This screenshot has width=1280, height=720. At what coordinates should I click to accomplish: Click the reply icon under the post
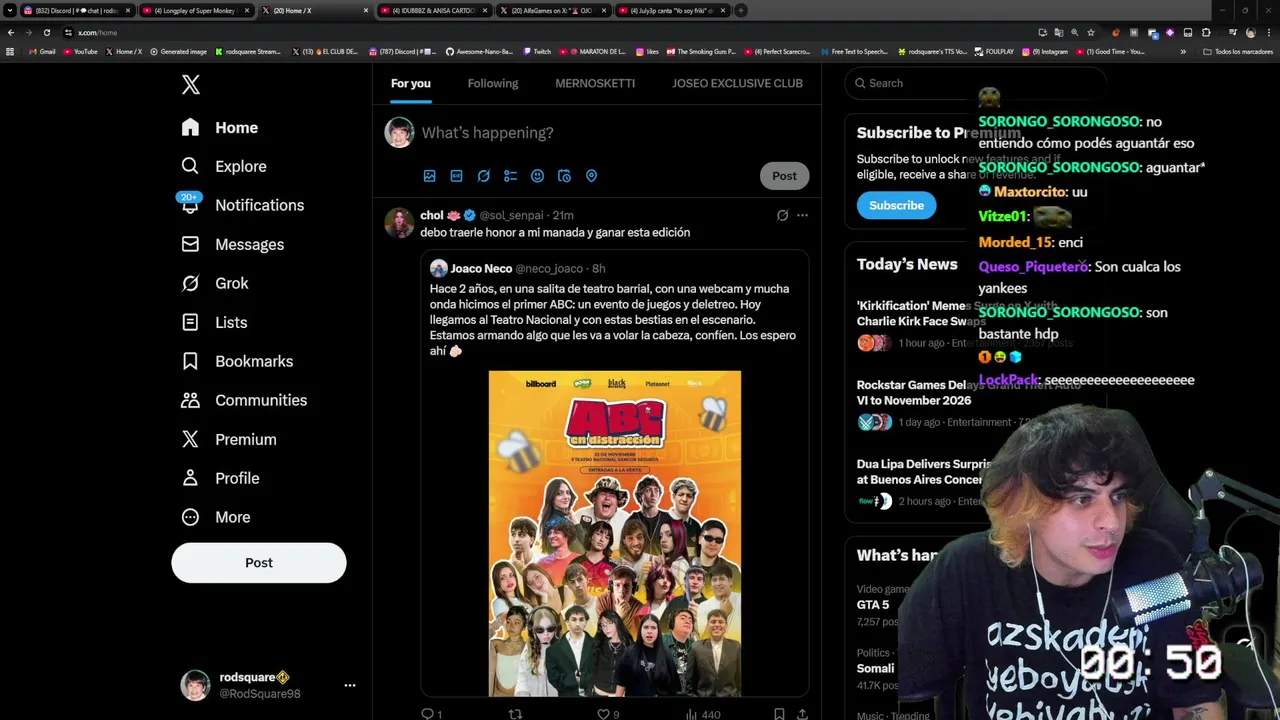(x=427, y=713)
